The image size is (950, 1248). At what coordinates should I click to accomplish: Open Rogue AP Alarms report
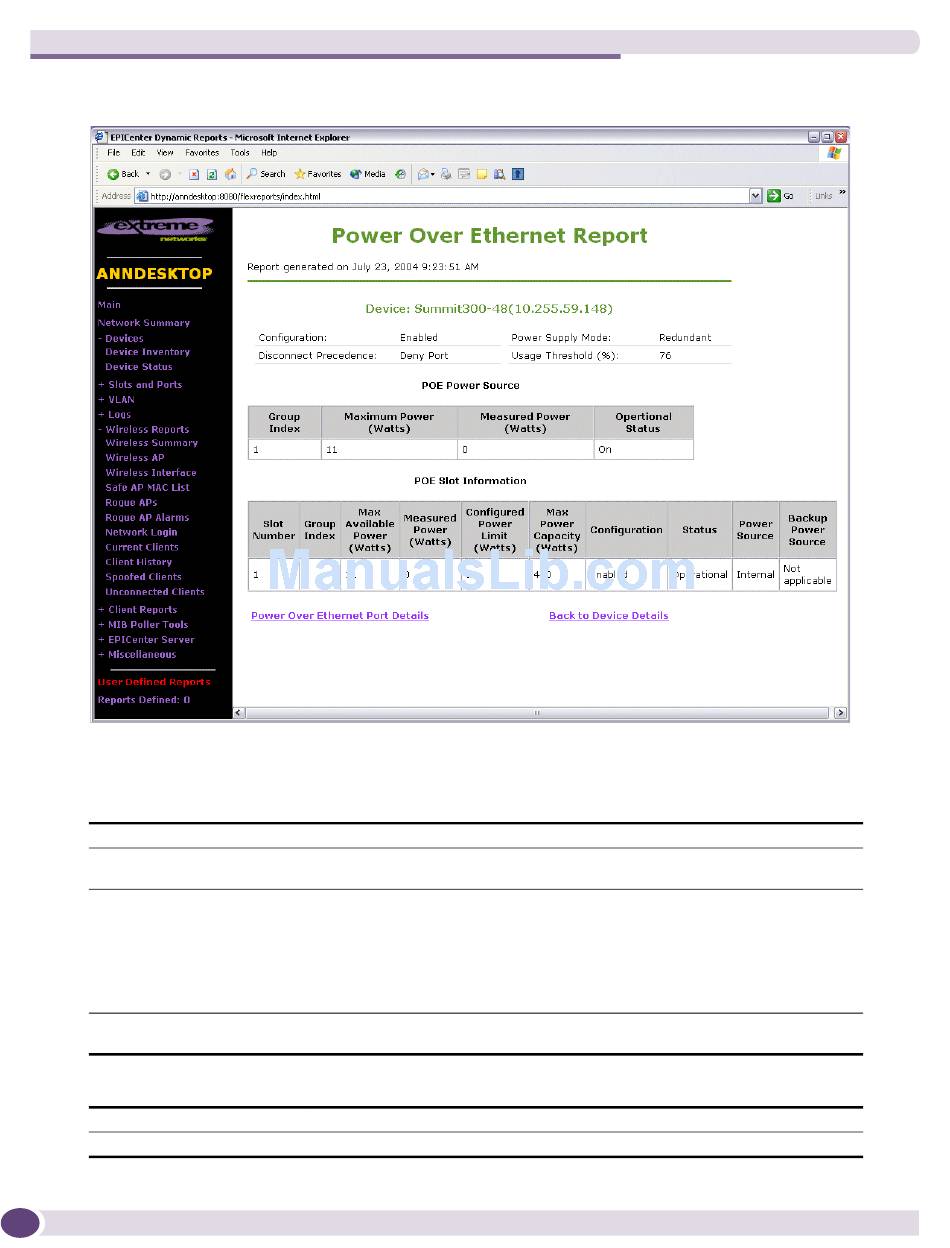tap(147, 518)
